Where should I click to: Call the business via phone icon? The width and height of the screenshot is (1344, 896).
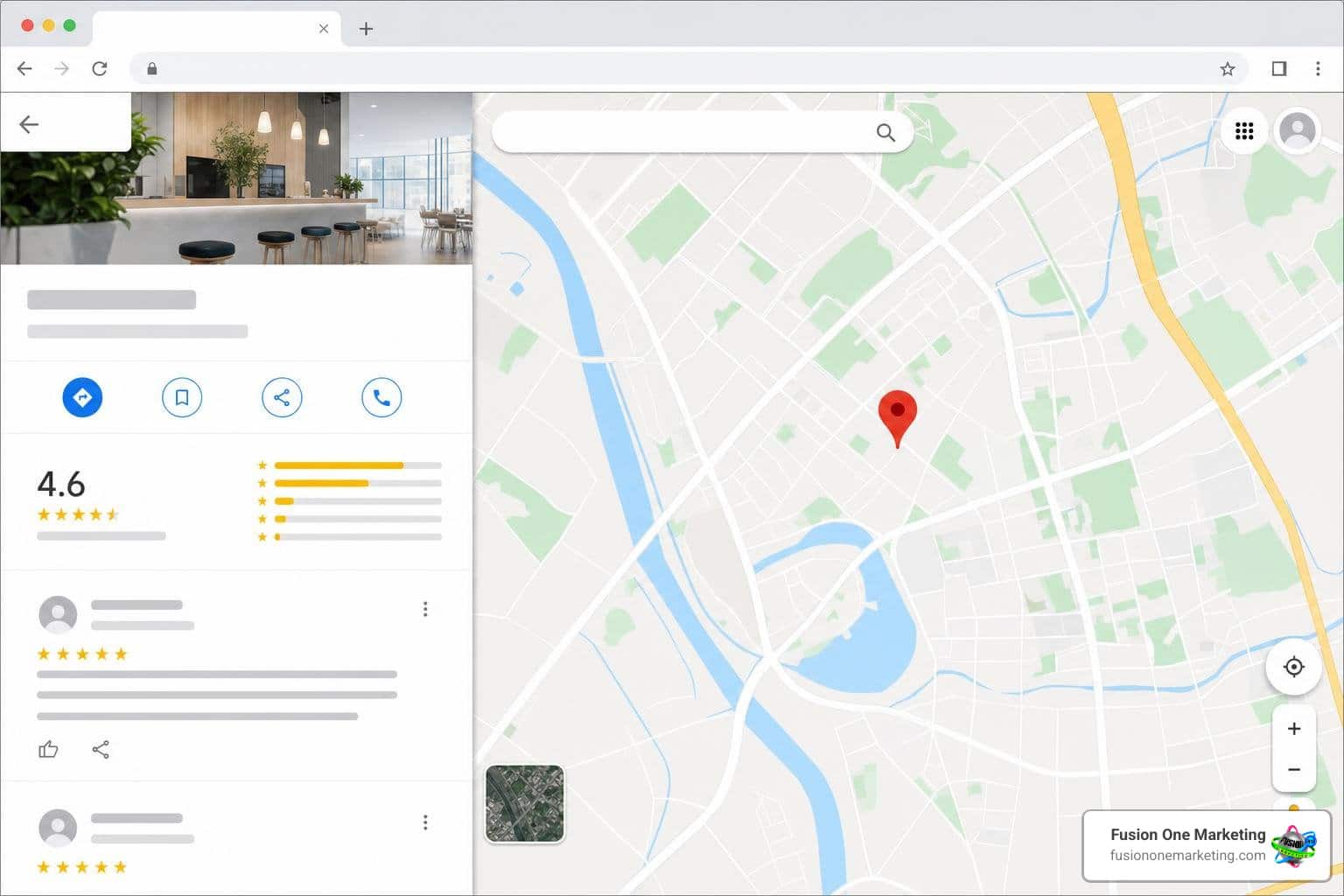(381, 397)
